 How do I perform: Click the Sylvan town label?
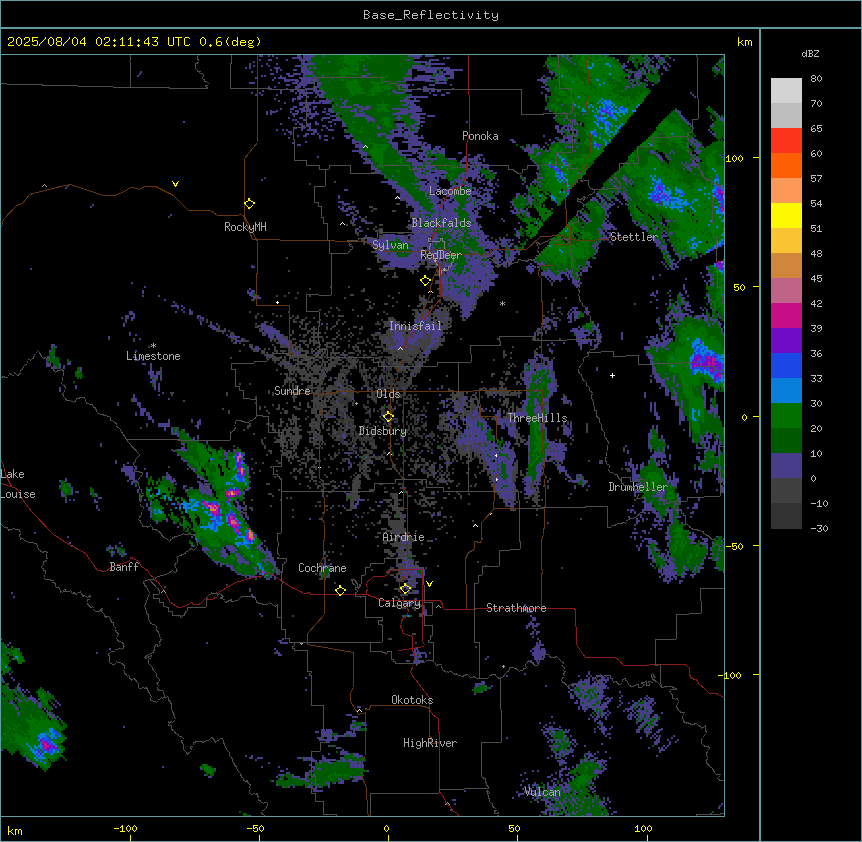coord(390,245)
